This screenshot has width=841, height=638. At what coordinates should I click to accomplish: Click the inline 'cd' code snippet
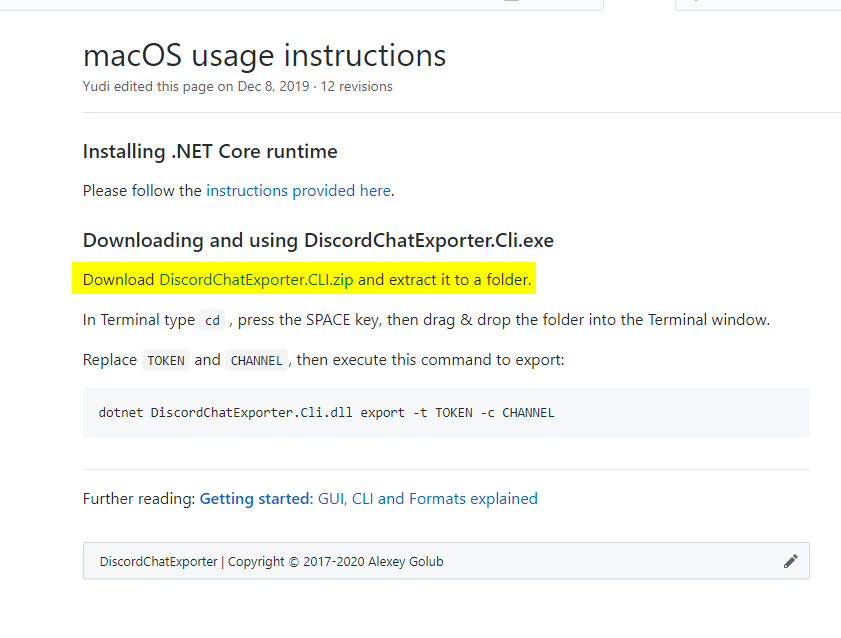[212, 320]
